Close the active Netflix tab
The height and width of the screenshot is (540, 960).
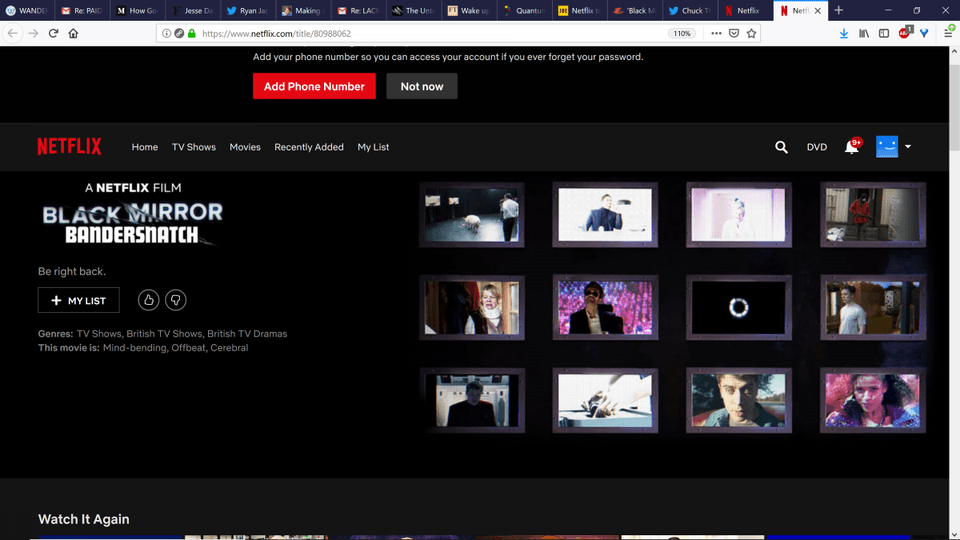point(817,10)
